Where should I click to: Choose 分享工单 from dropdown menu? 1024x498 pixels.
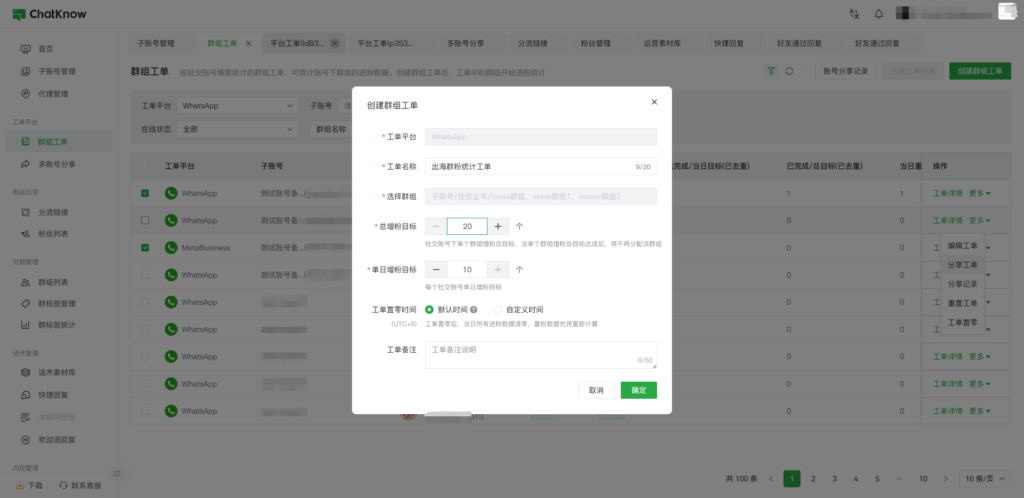[x=963, y=265]
